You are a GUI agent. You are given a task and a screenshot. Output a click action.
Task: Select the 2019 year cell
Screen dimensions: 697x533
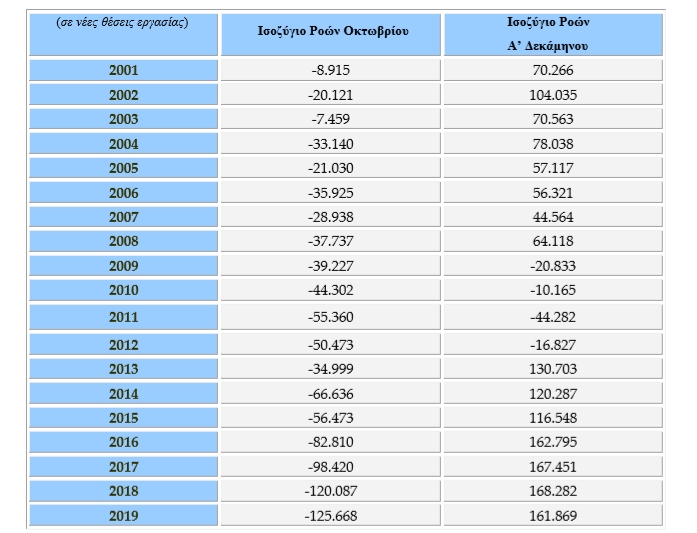(123, 516)
